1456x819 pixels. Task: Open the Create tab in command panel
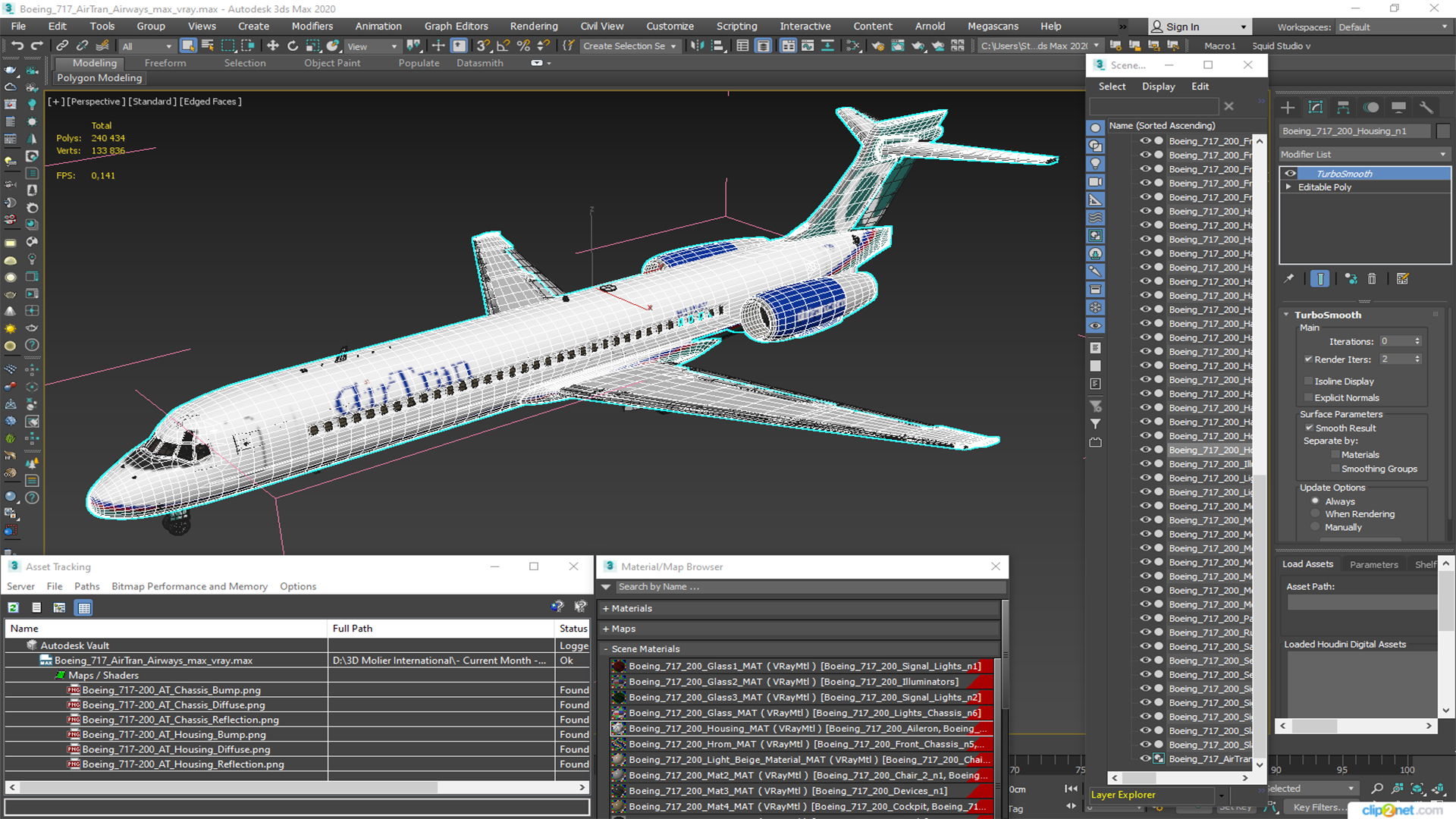point(1288,107)
